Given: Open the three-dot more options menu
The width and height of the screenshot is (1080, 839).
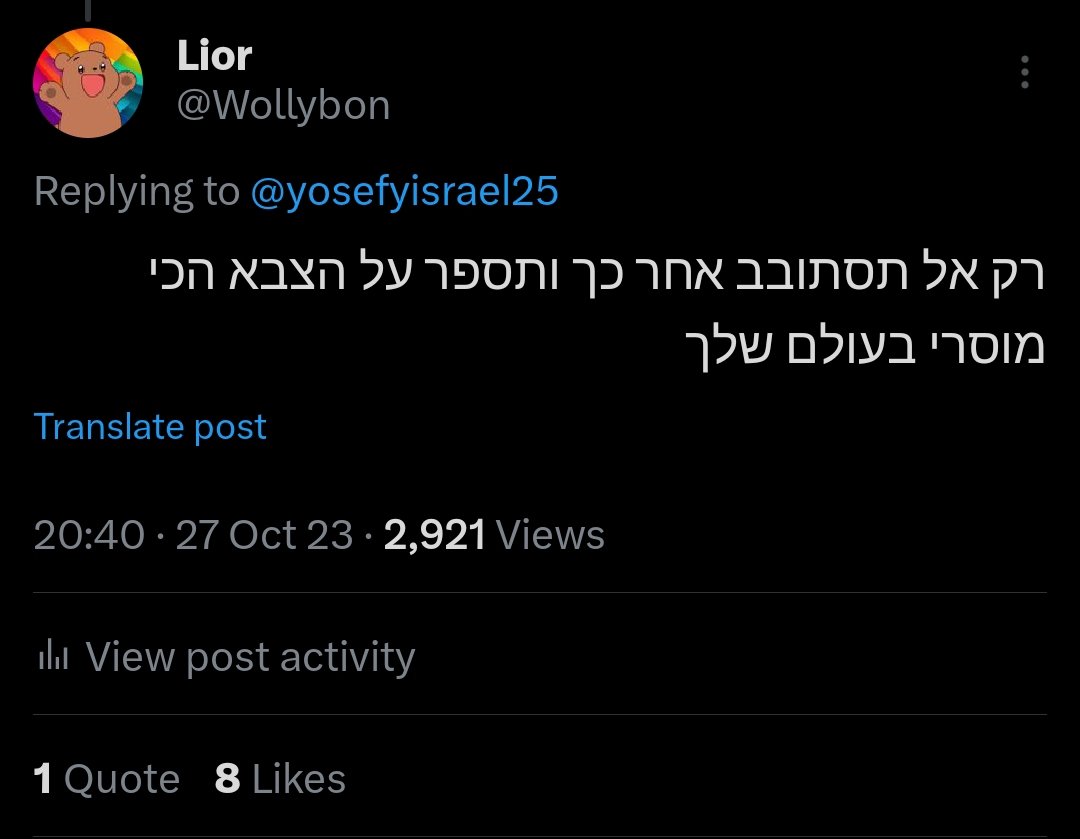Looking at the screenshot, I should pos(1025,73).
